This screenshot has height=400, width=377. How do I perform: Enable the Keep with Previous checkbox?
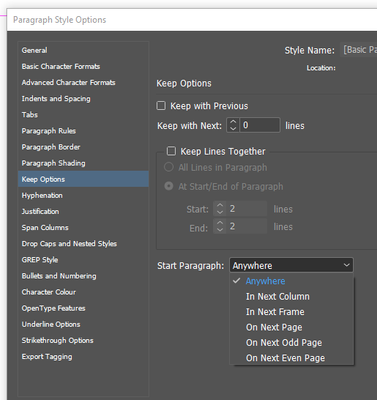161,106
